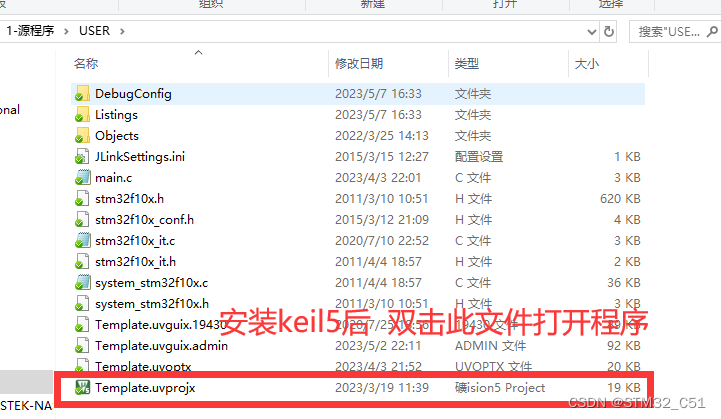Select the Objects folder icon
721x419 pixels.
pyautogui.click(x=82, y=136)
